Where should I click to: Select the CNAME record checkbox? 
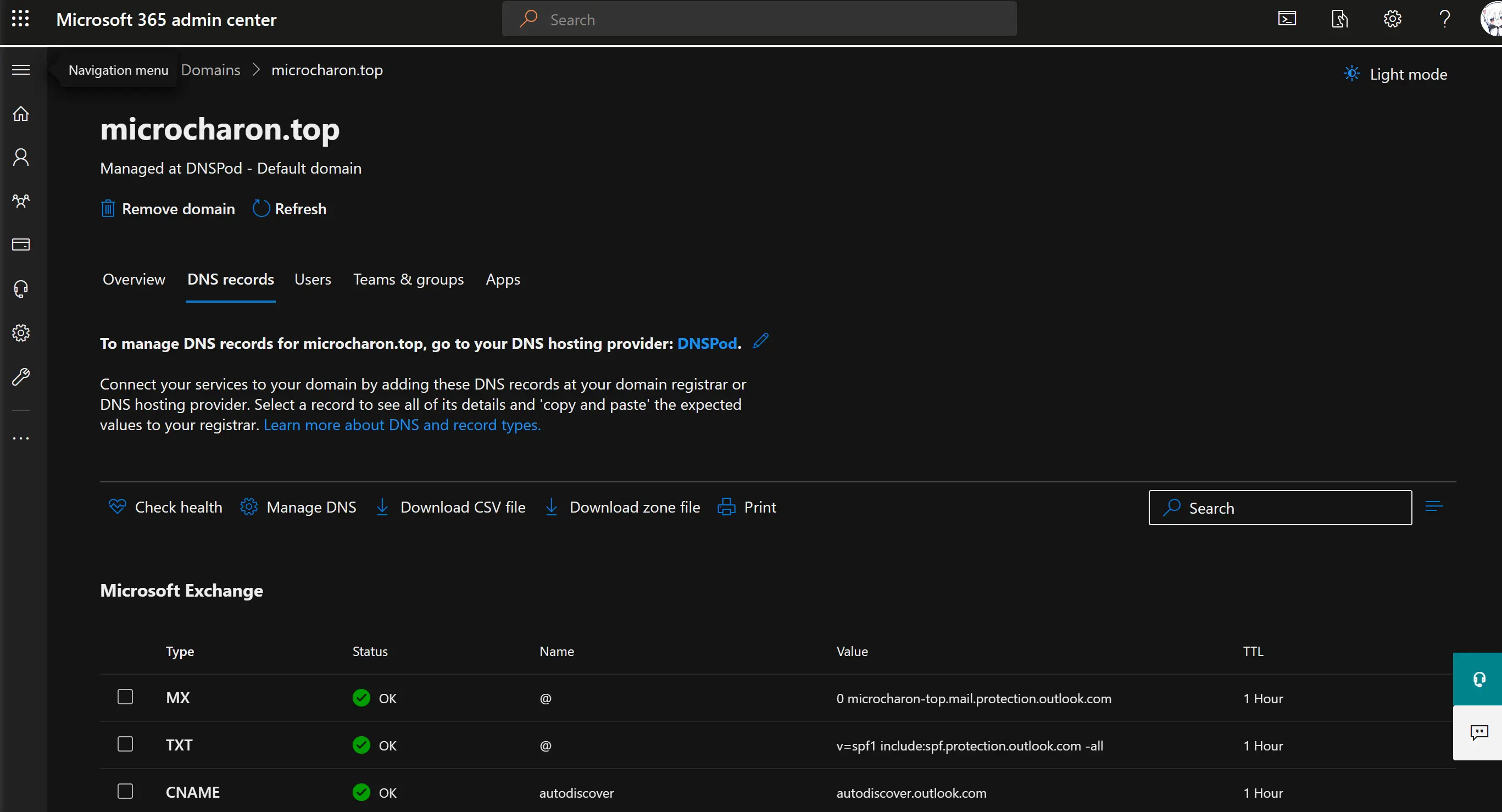(125, 792)
